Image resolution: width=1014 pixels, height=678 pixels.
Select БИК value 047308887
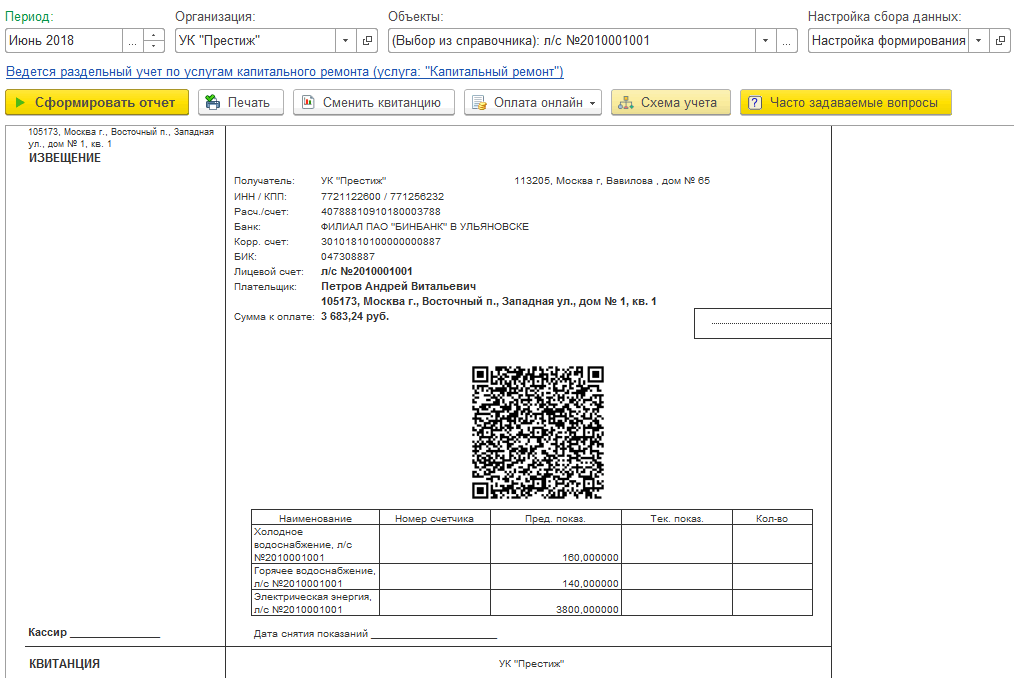tap(348, 256)
